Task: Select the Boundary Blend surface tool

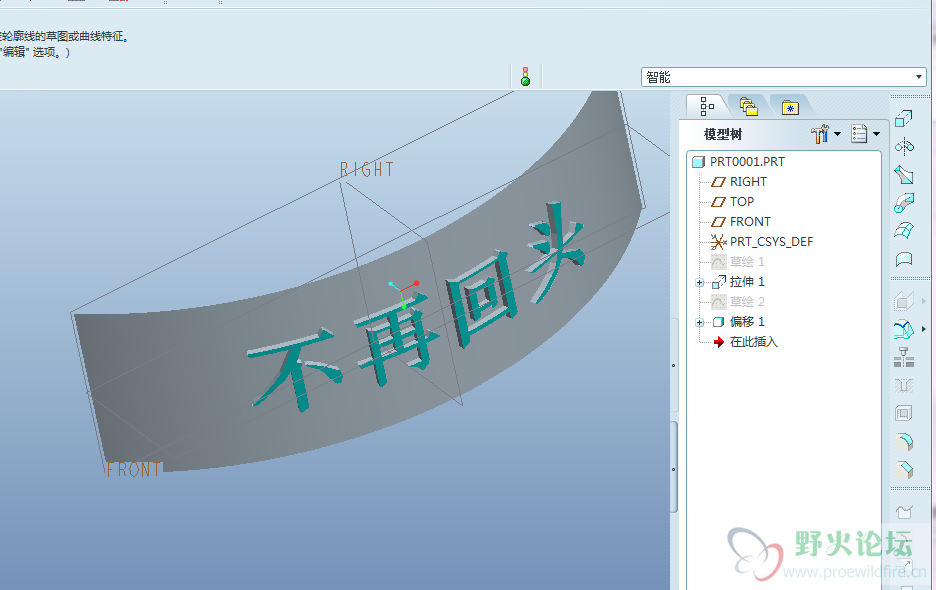Action: coord(904,231)
